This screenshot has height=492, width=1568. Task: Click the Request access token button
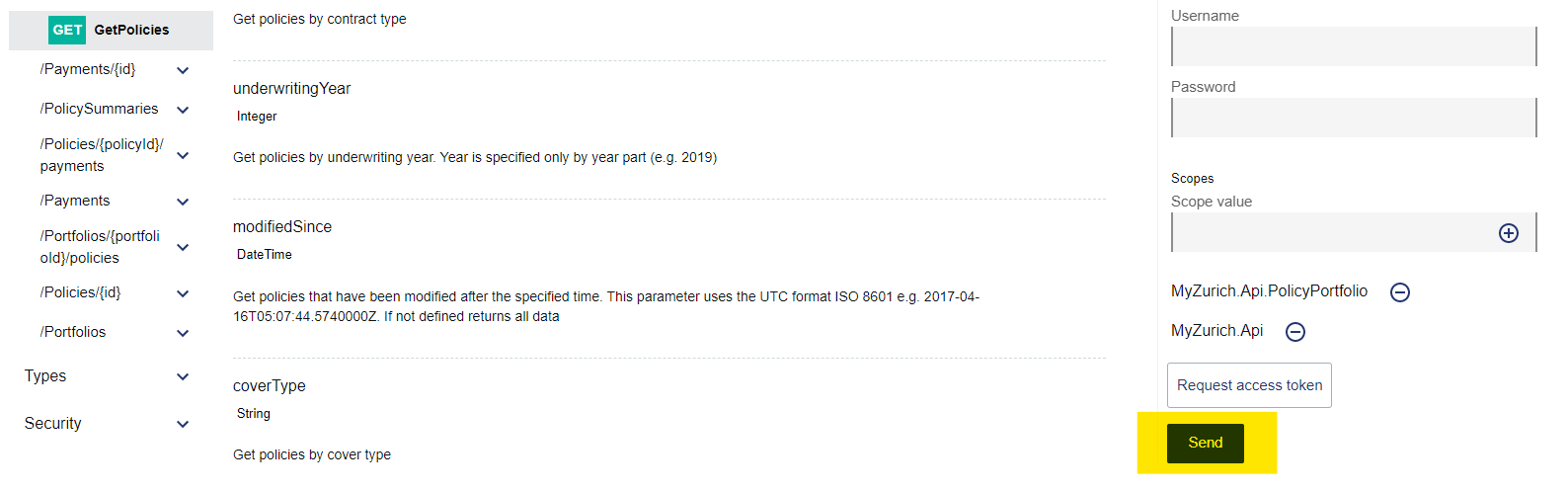[1249, 385]
